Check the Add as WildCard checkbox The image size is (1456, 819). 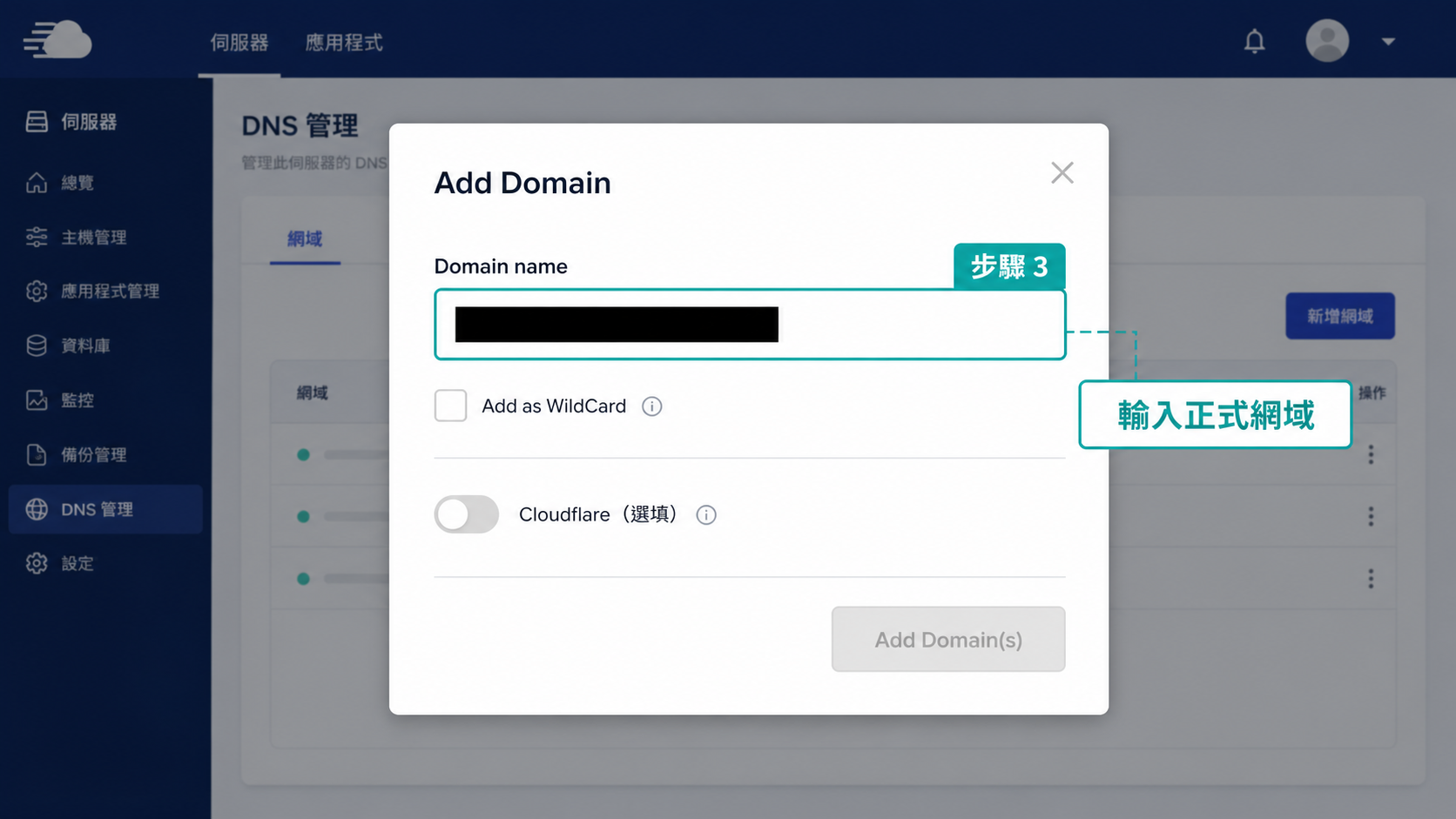click(450, 406)
